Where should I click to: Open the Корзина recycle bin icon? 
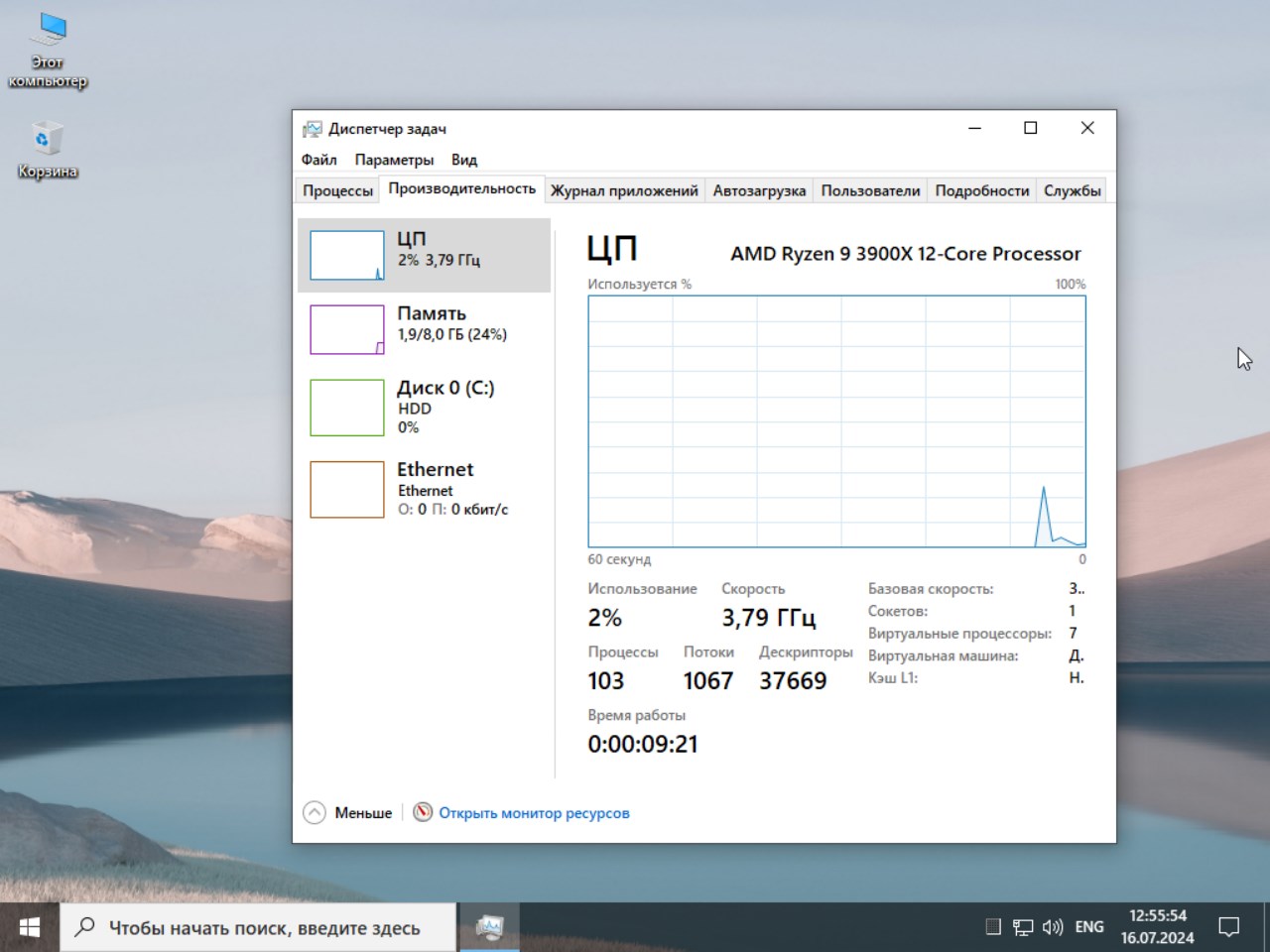[x=48, y=151]
